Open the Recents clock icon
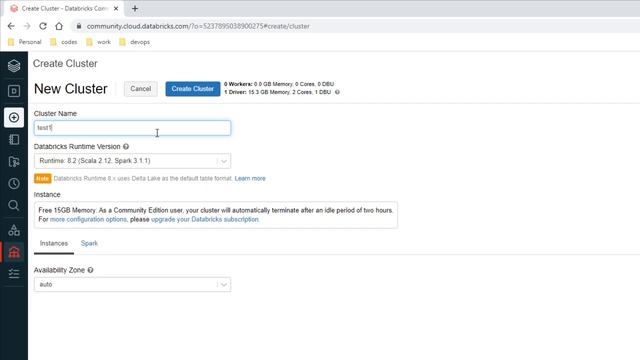The height and width of the screenshot is (360, 640). point(14,184)
